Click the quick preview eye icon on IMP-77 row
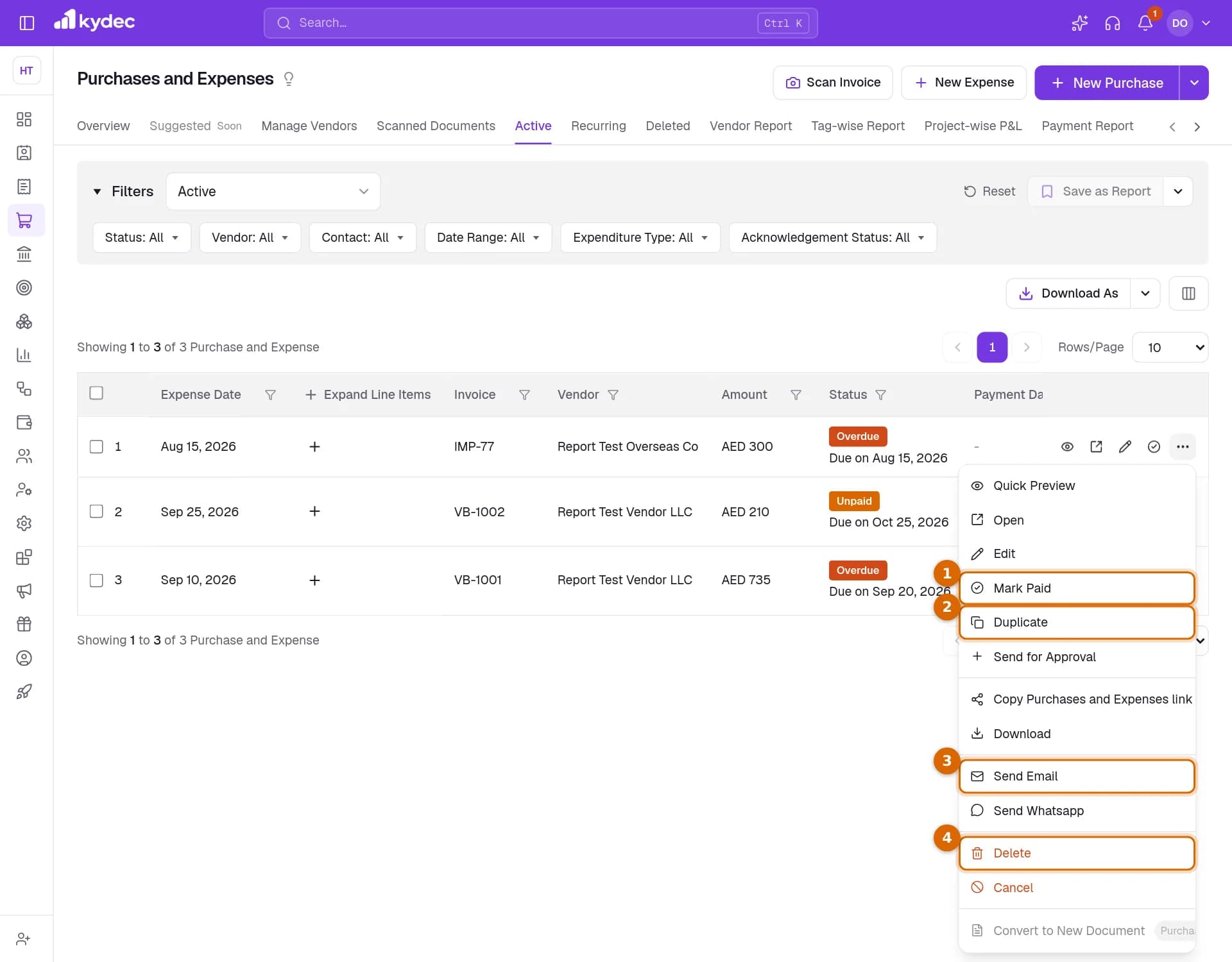Image resolution: width=1232 pixels, height=962 pixels. pos(1067,446)
